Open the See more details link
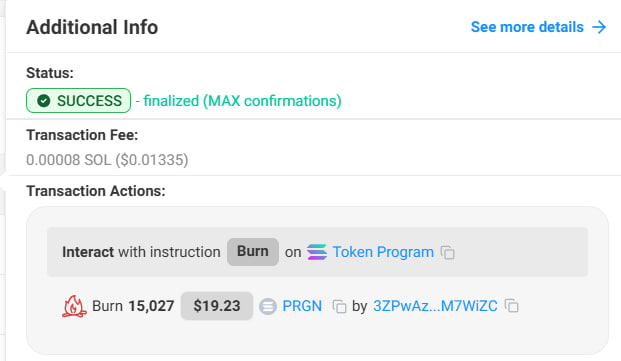Screen dimensions: 621x361 click(x=527, y=27)
